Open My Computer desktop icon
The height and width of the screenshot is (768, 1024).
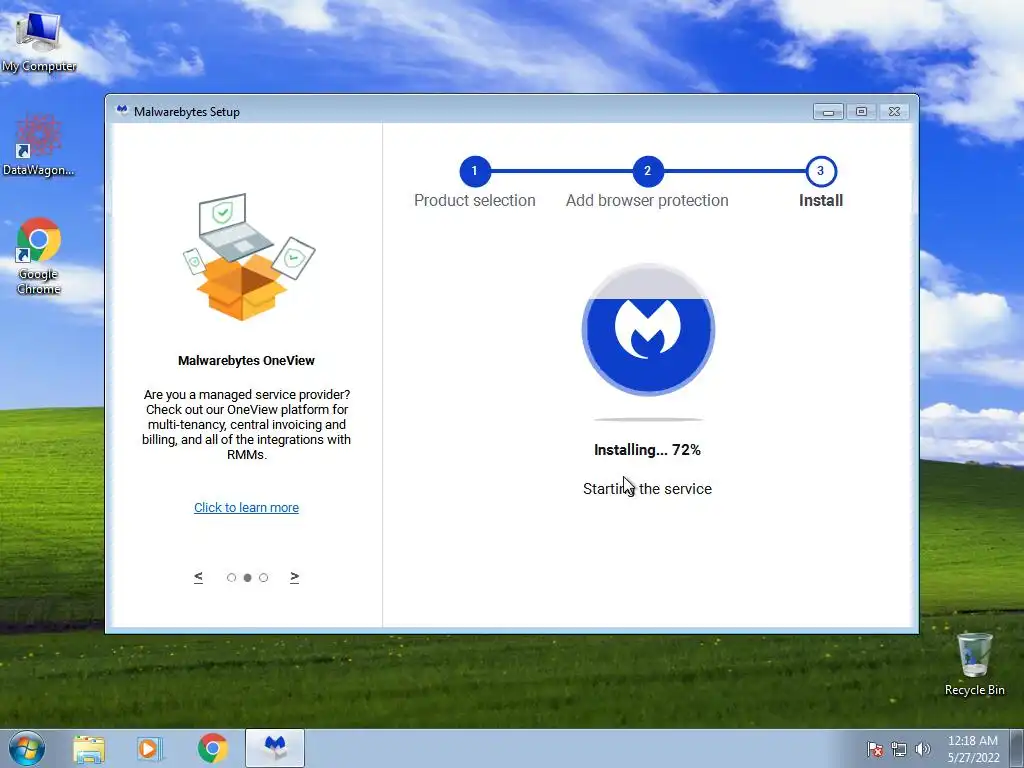39,42
